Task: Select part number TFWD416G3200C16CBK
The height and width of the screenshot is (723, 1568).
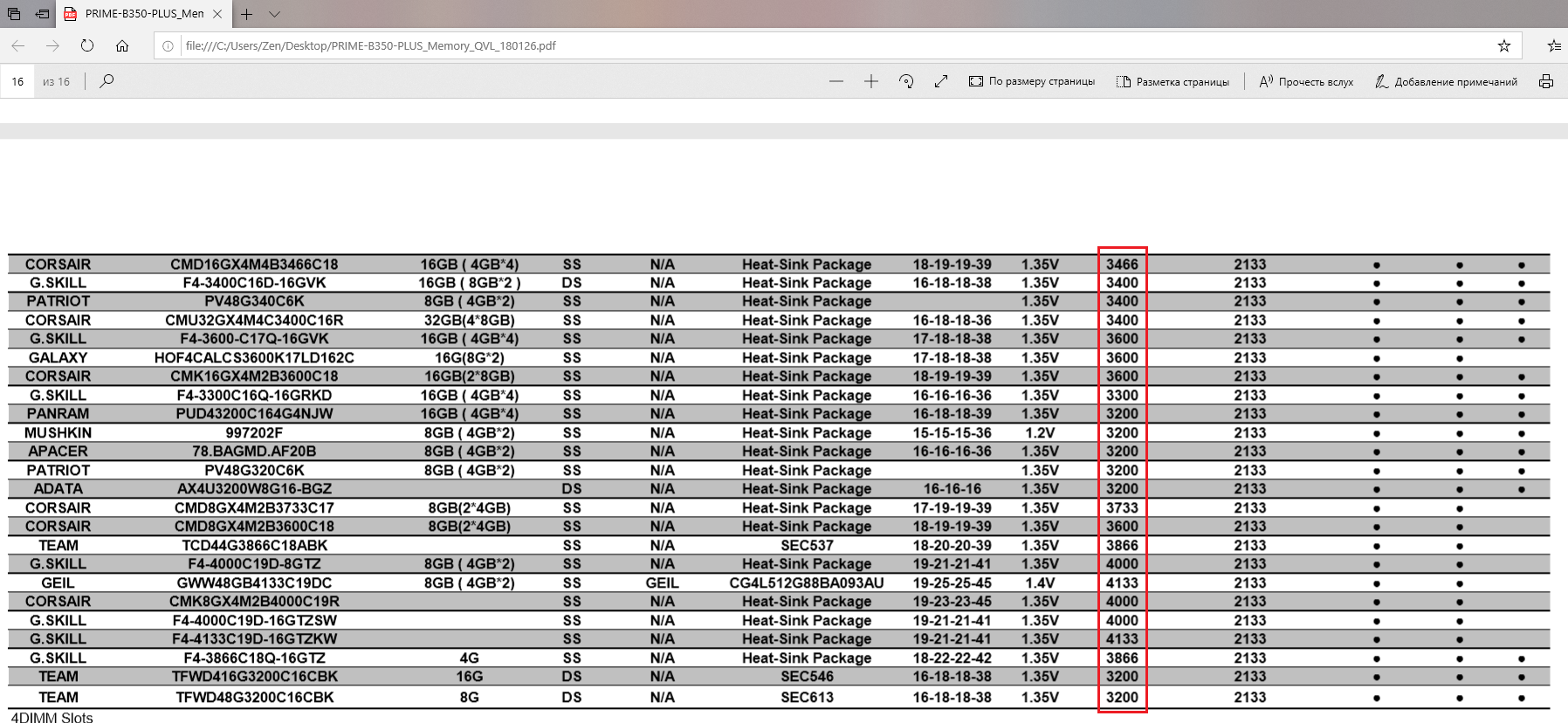Action: [254, 677]
